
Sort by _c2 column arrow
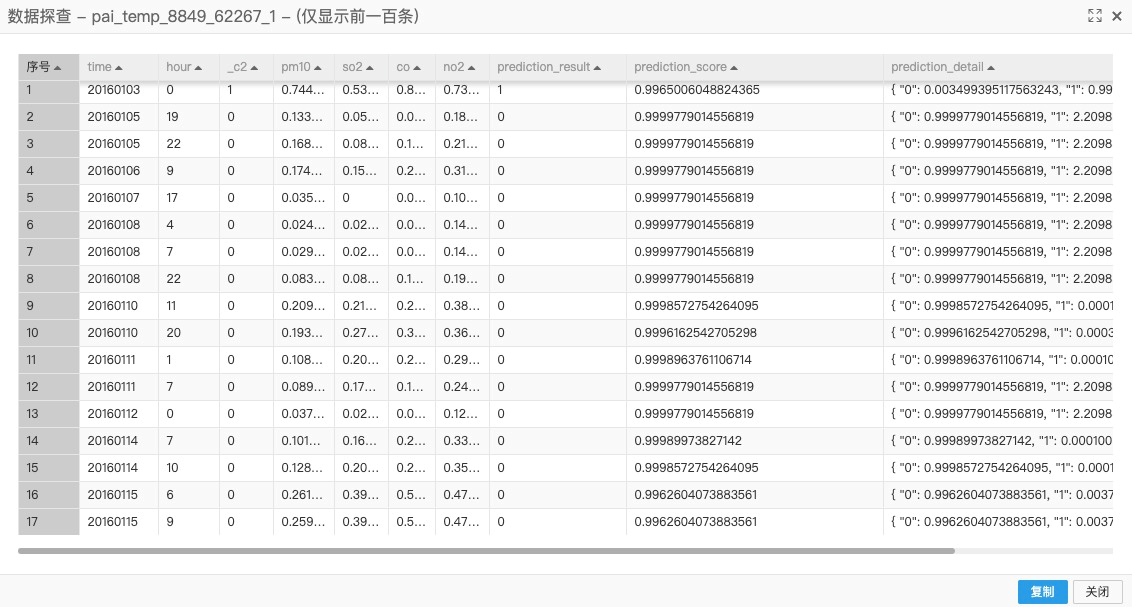click(x=254, y=68)
